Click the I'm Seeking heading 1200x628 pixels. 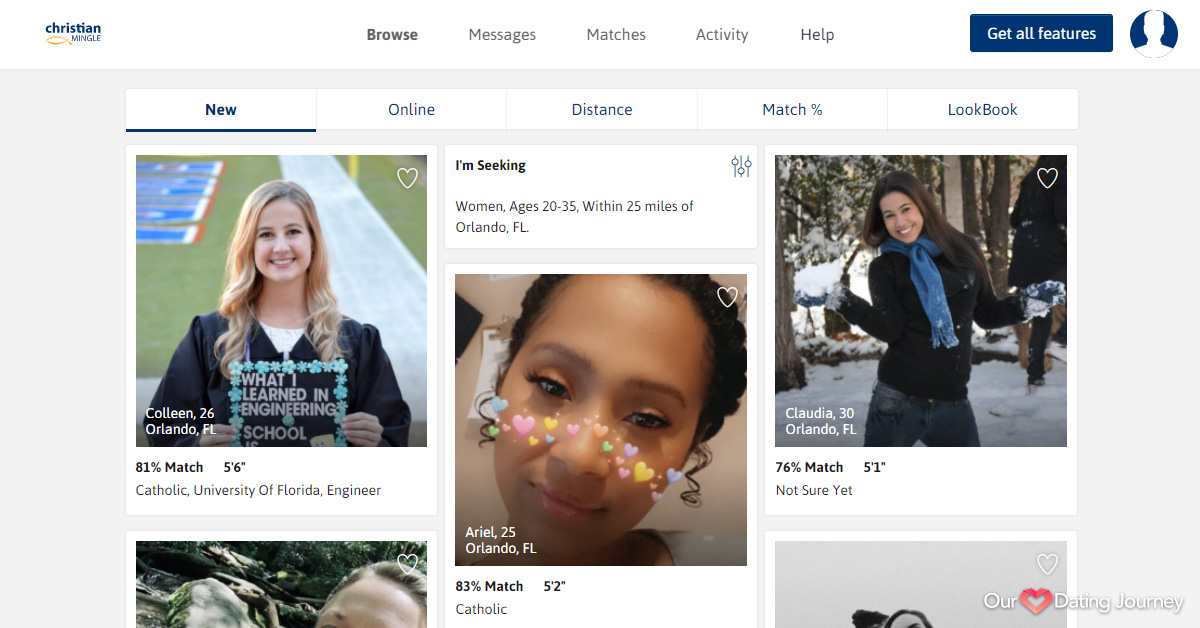coord(490,165)
